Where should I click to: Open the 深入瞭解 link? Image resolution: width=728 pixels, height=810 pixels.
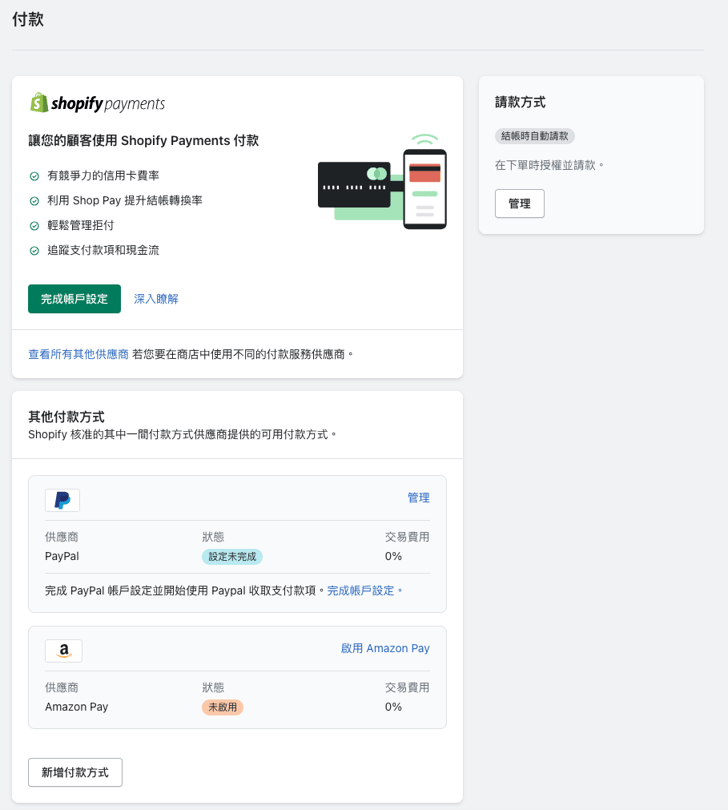(x=156, y=299)
